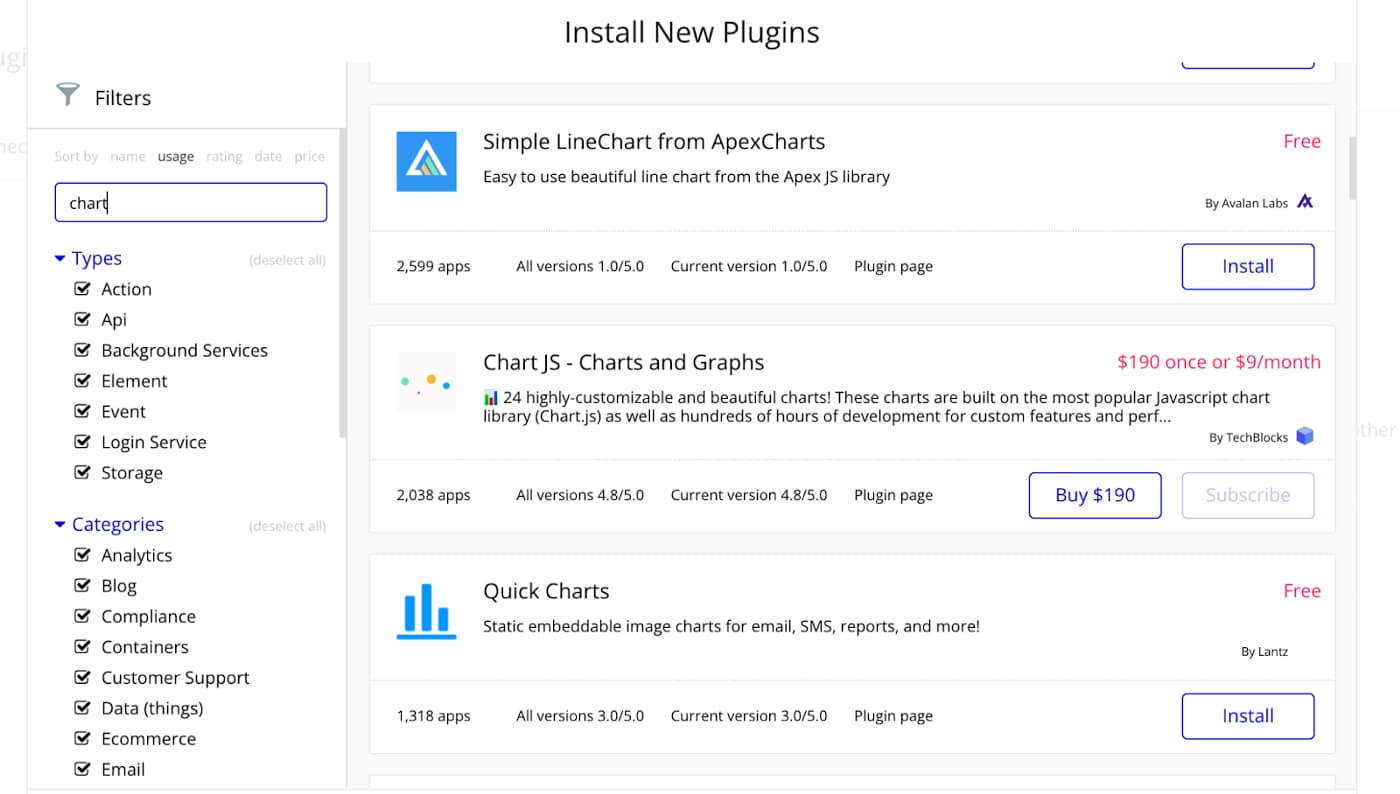1400x794 pixels.
Task: Uncheck the Action type checkbox
Action: point(83,289)
